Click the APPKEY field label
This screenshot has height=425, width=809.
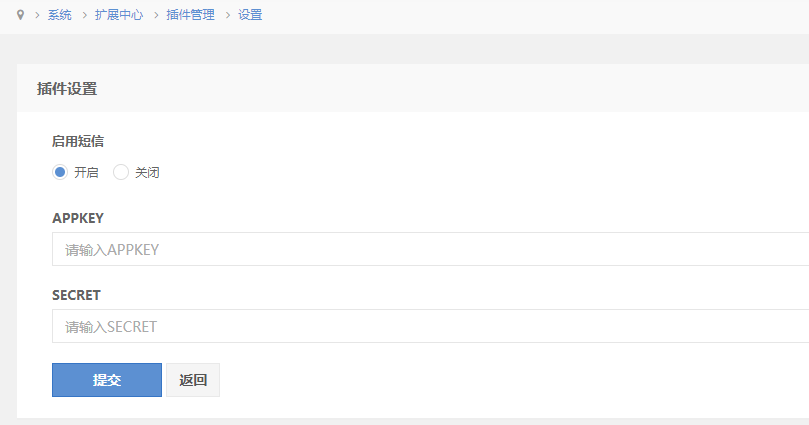tap(78, 218)
